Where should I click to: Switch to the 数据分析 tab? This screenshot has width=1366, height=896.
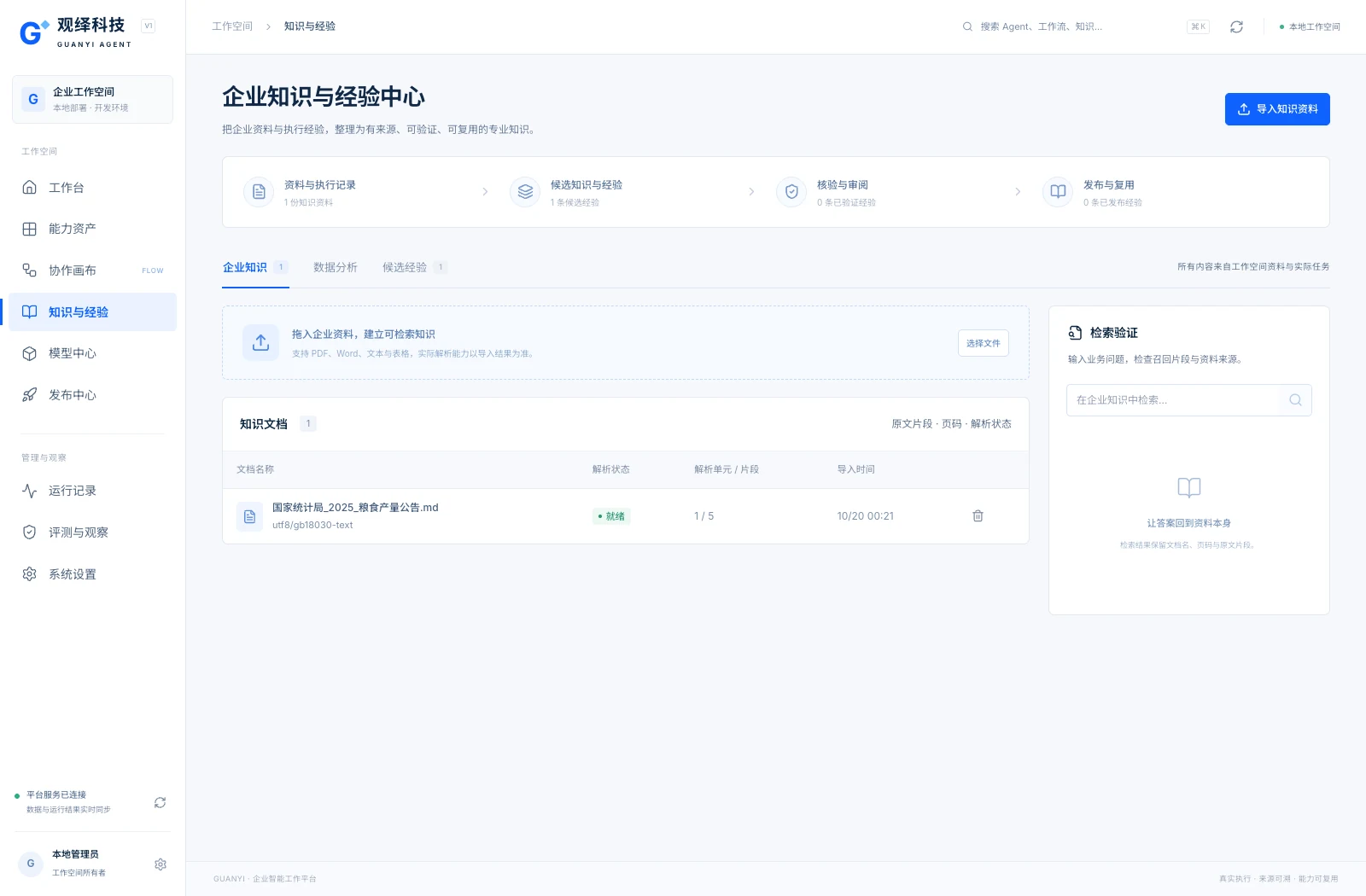tap(336, 268)
